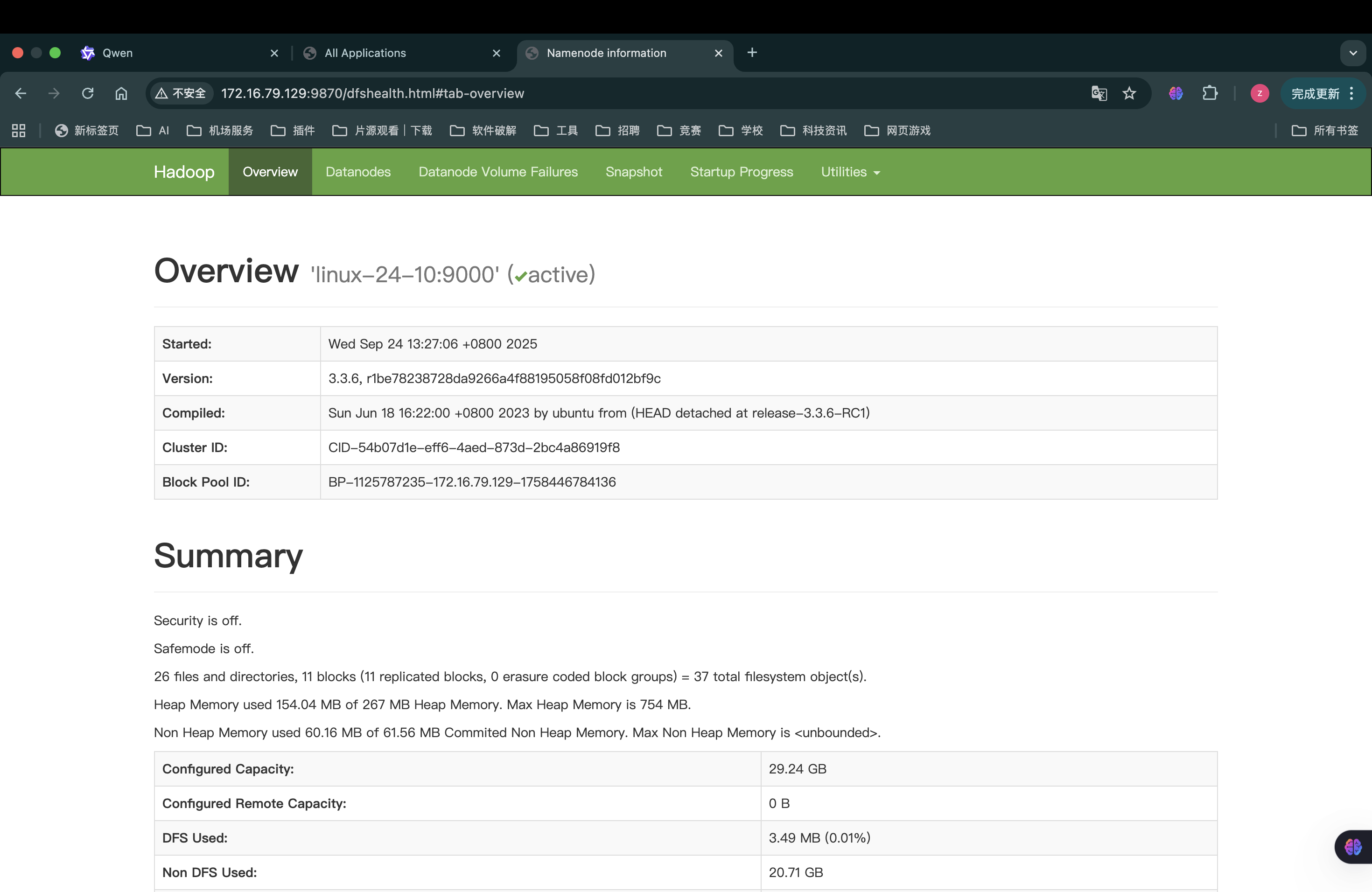This screenshot has height=892, width=1372.
Task: Click the Cluster ID value CID-54b07d1e
Action: click(x=474, y=448)
